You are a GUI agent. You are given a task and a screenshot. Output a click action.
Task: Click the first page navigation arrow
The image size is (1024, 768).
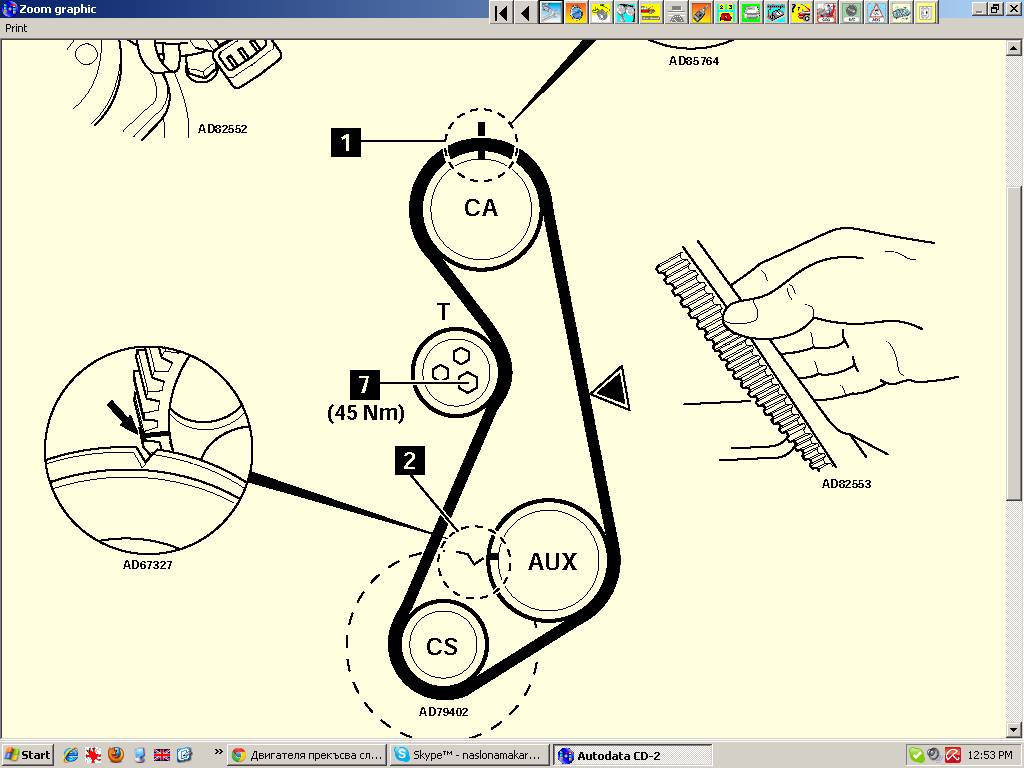[501, 12]
